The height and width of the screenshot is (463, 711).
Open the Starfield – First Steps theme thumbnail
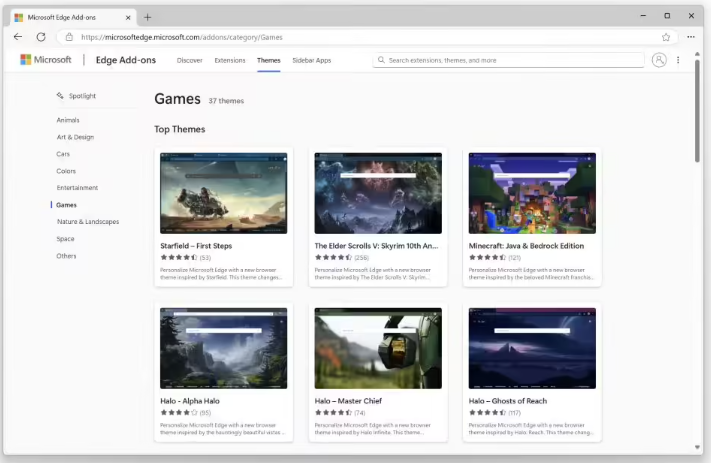(223, 194)
